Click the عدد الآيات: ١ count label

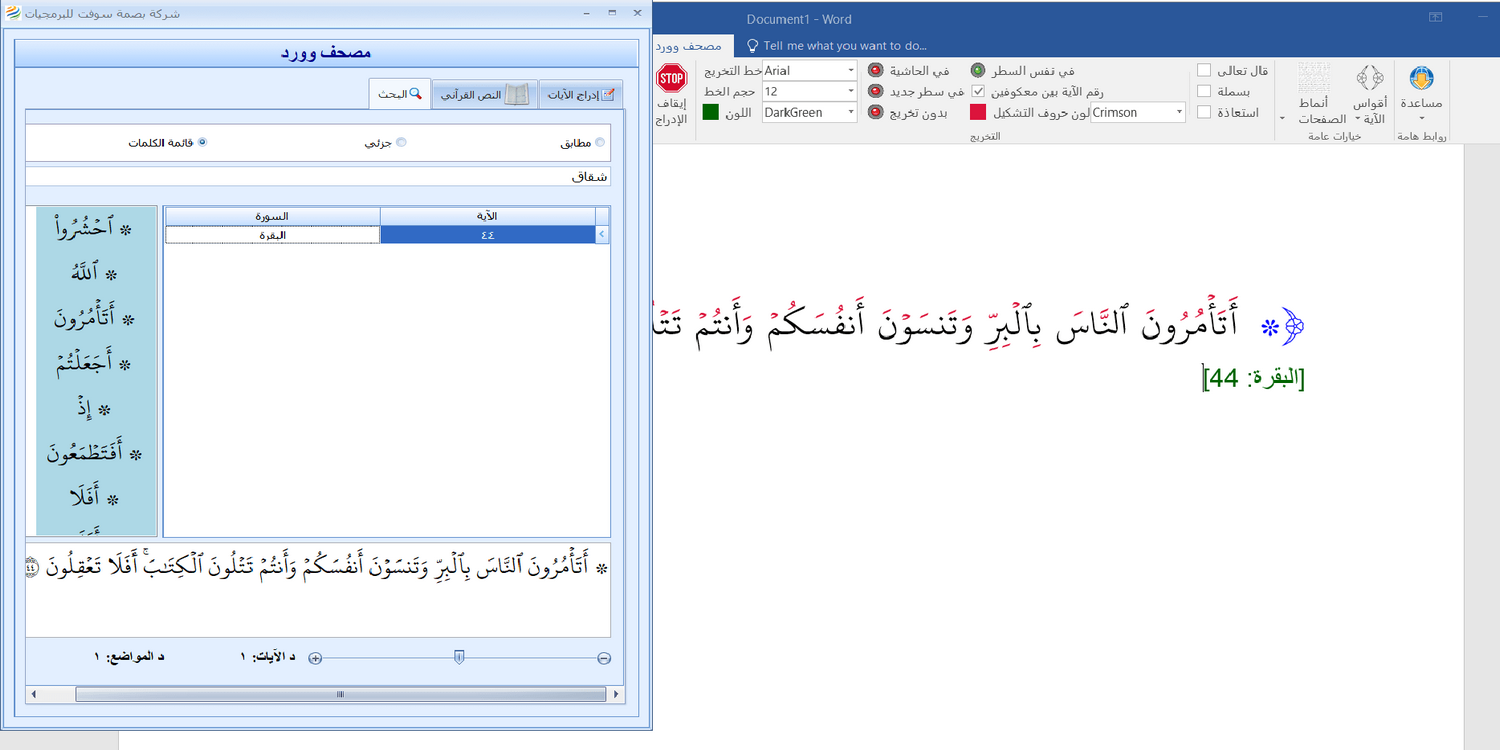[269, 657]
